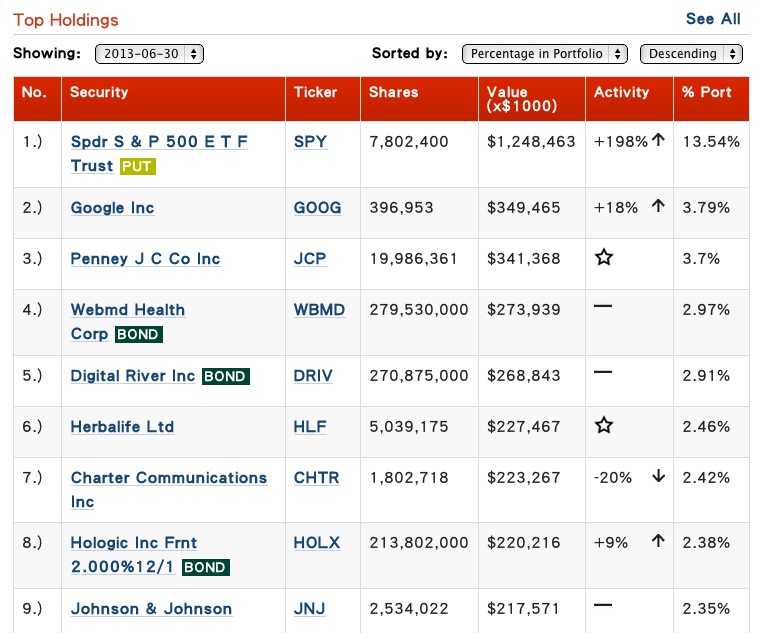
Task: Open the CHTR ticker link
Action: (317, 478)
